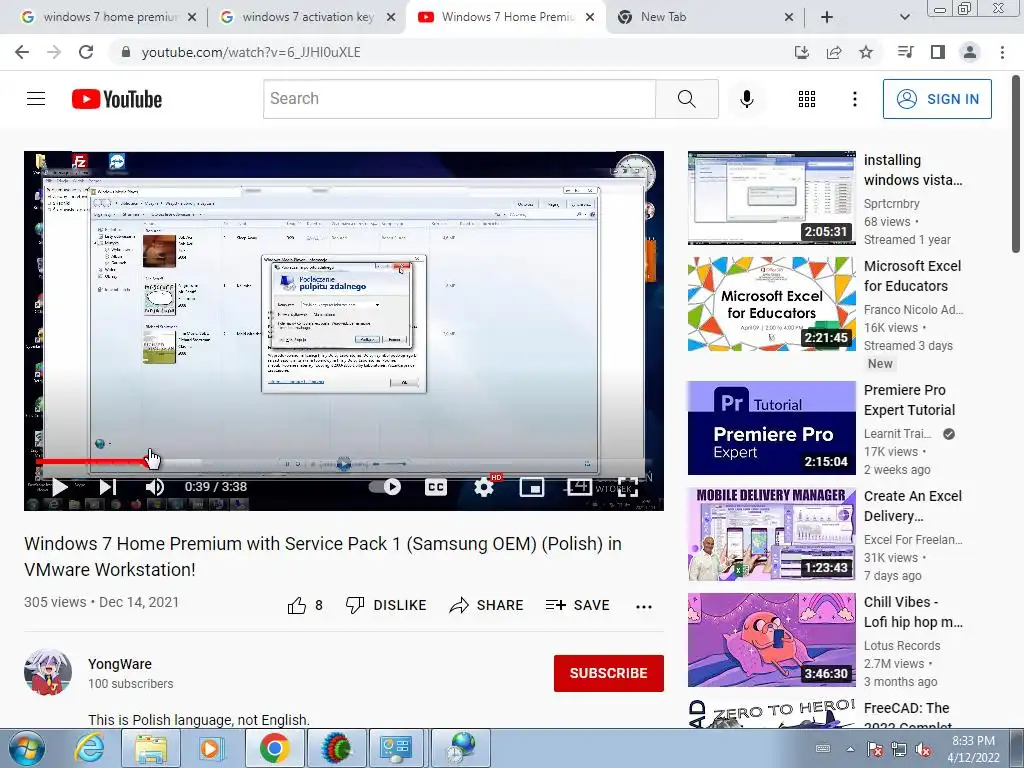Start voice search with the microphone

coord(746,99)
